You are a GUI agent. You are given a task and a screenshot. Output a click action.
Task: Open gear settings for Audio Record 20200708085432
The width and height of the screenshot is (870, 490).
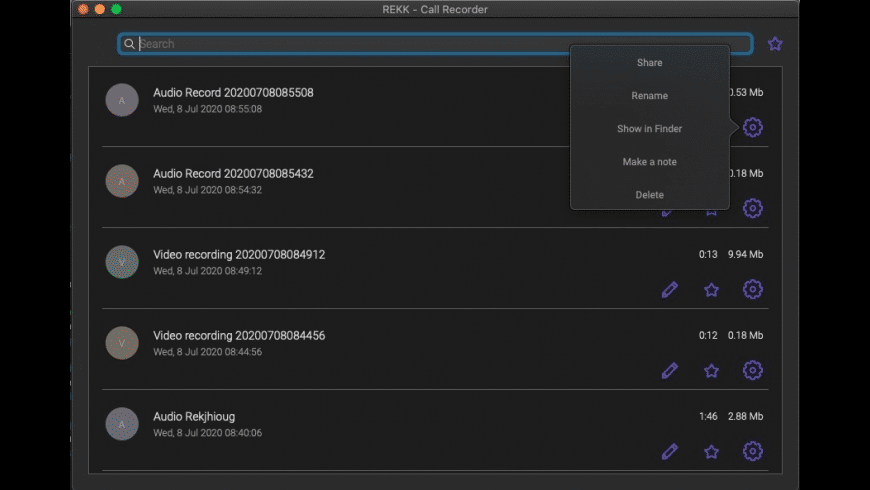click(752, 208)
